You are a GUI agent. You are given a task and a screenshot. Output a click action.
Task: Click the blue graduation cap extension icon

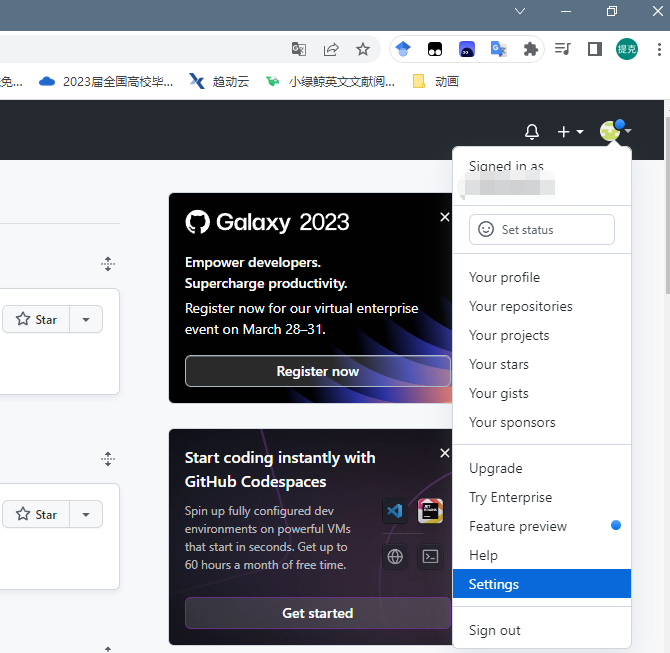(x=403, y=49)
